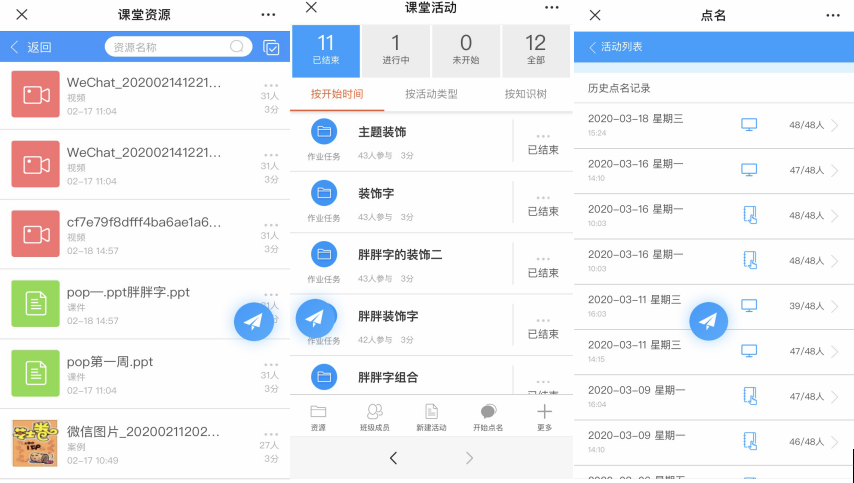Click the video icon for cf7e79f8dfff4ba6ae1a6 file
Viewport: 854px width, 483px height.
(36, 234)
